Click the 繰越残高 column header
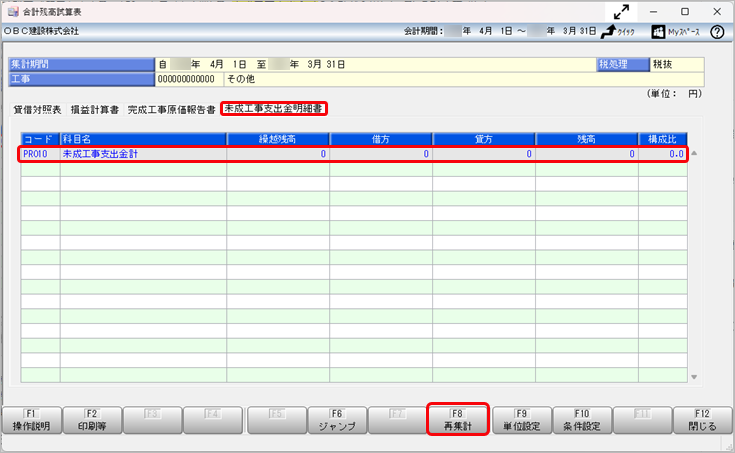The width and height of the screenshot is (735, 453). [278, 139]
